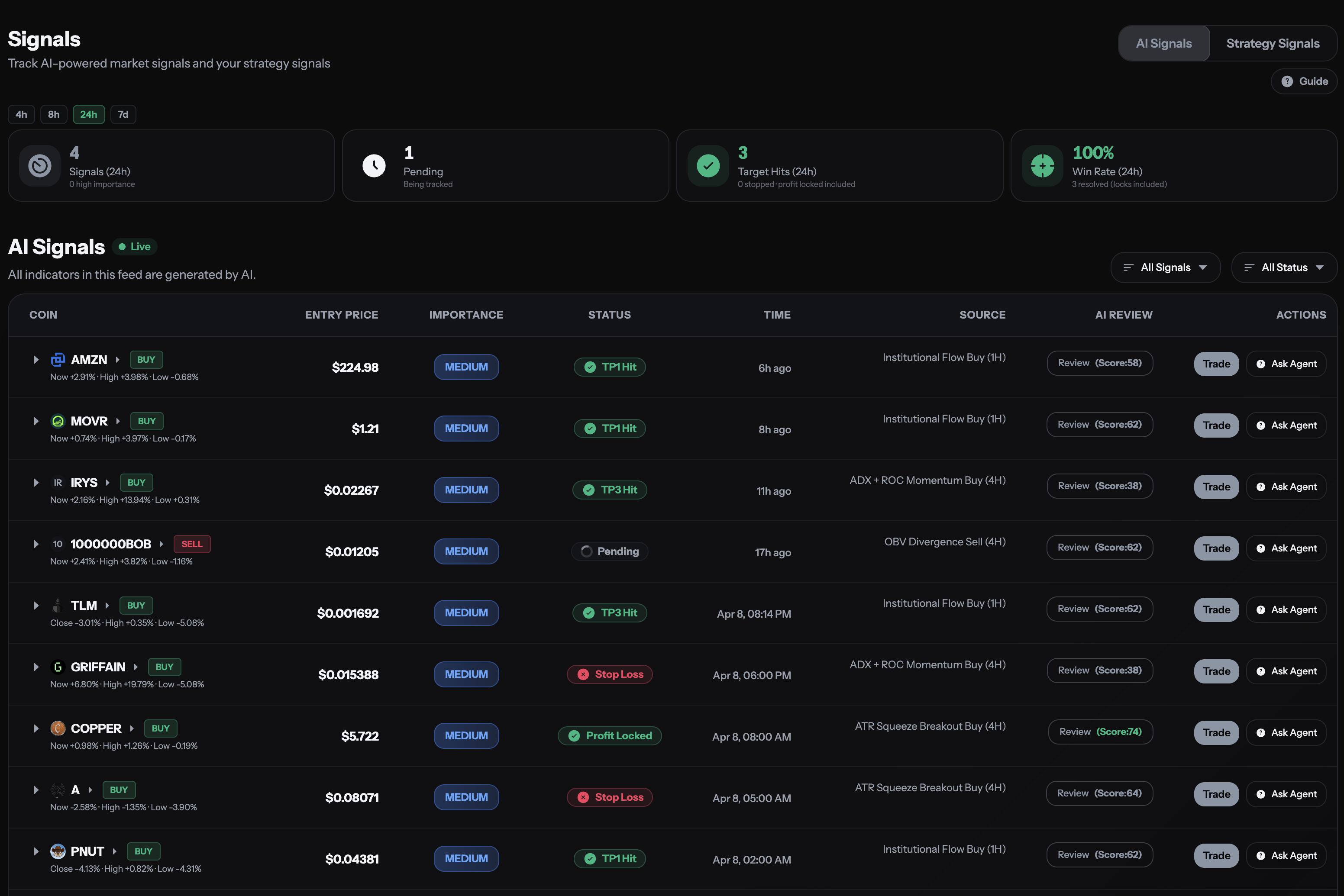Click Trade on the IRYS row
The image size is (1344, 896).
pos(1216,486)
